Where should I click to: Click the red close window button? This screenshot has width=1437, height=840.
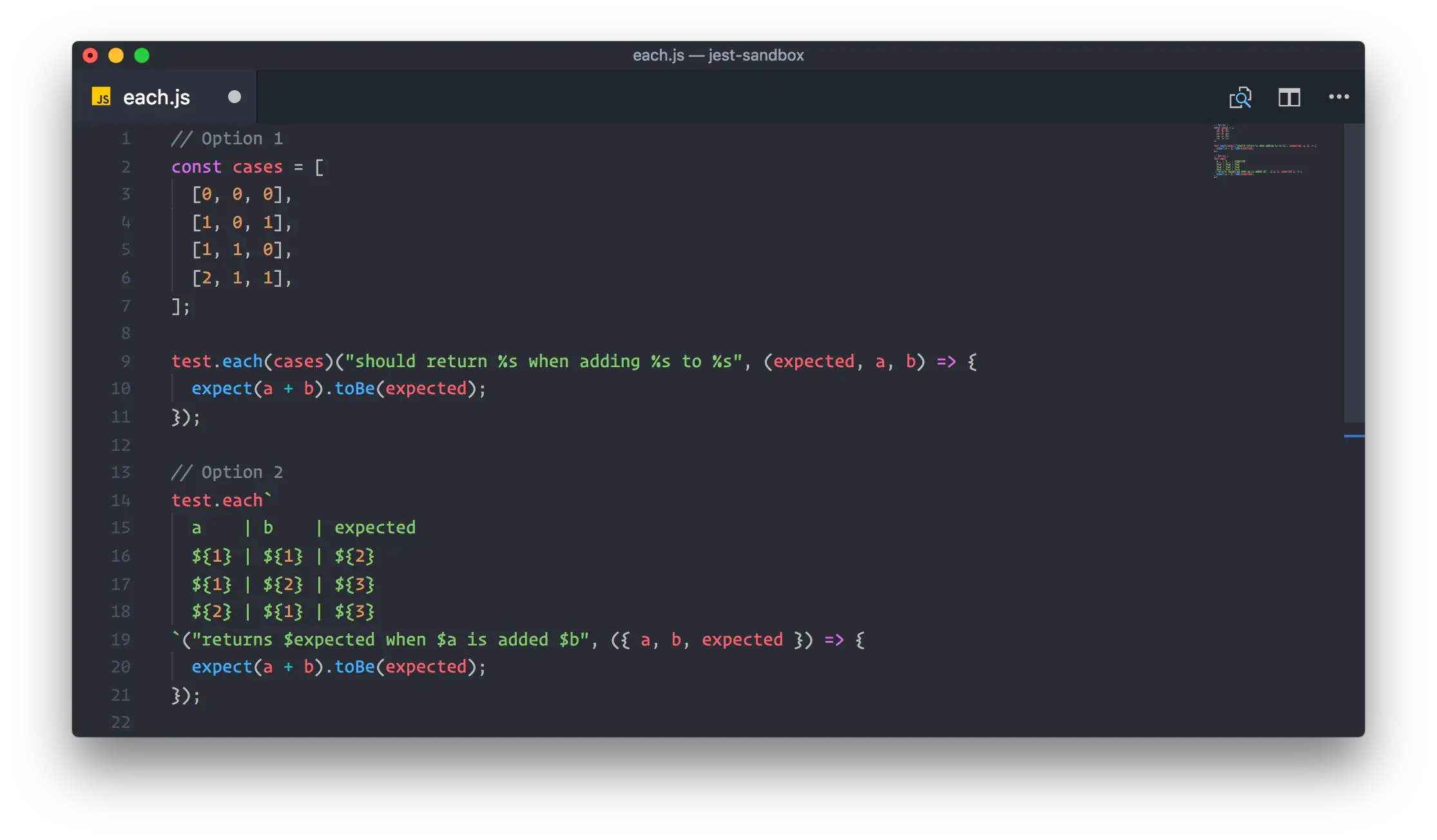(x=90, y=55)
